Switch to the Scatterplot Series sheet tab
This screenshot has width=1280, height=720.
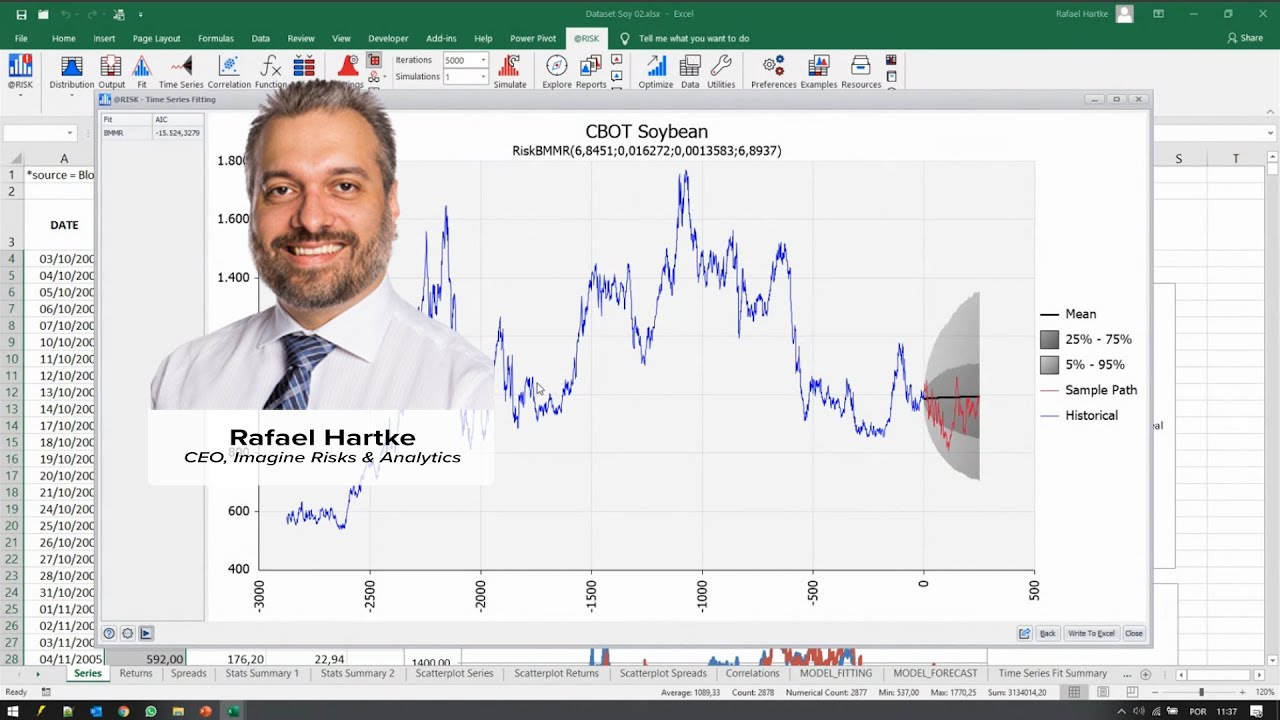(454, 673)
